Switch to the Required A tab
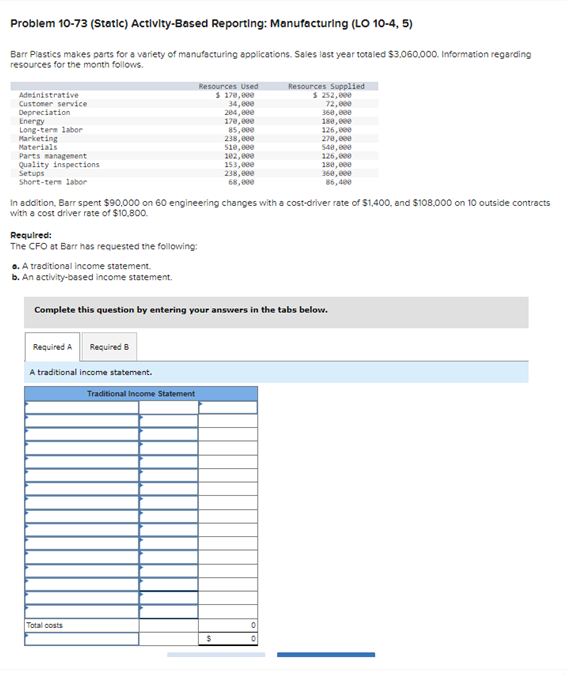The height and width of the screenshot is (676, 567). coord(52,347)
